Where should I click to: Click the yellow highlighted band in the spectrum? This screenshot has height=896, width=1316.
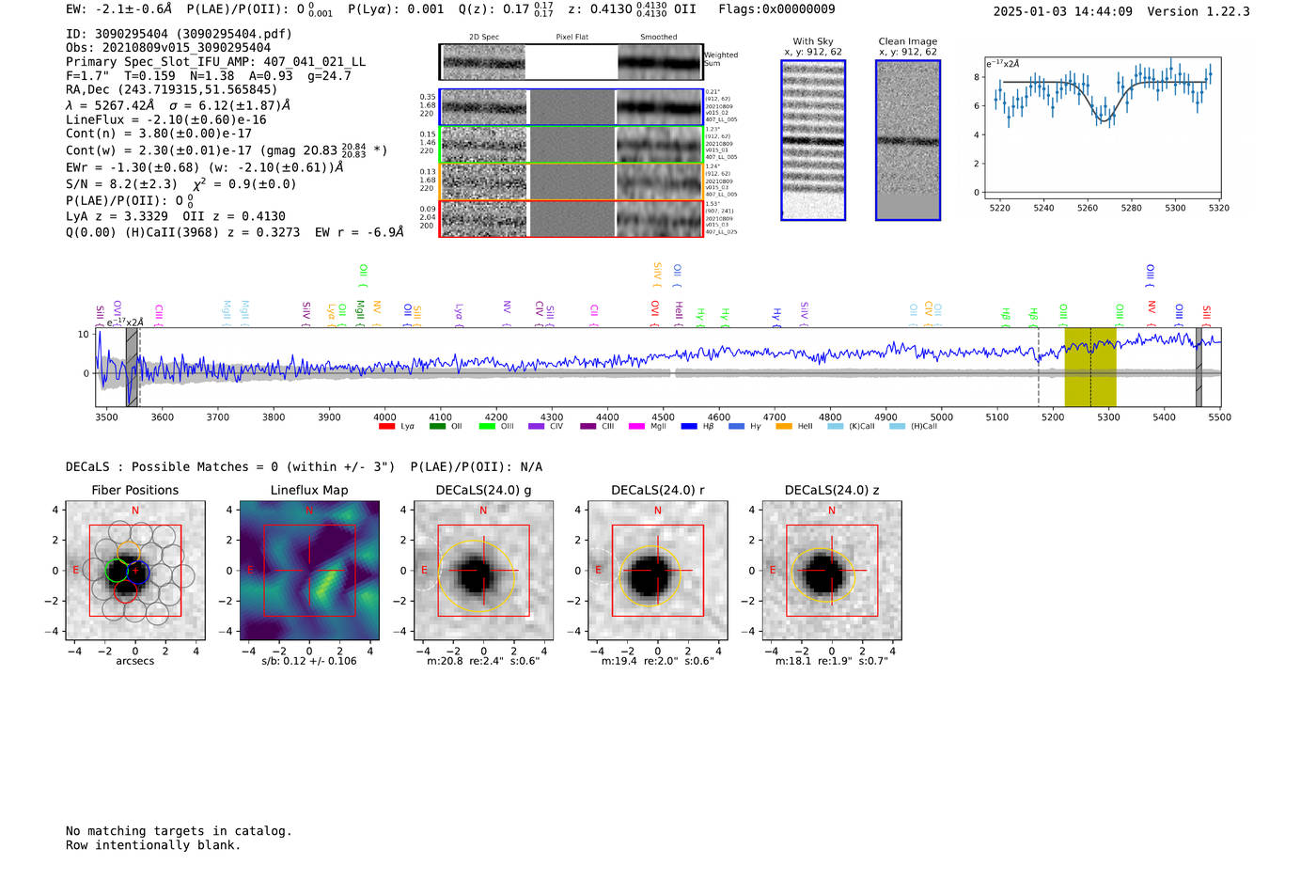tap(1090, 367)
